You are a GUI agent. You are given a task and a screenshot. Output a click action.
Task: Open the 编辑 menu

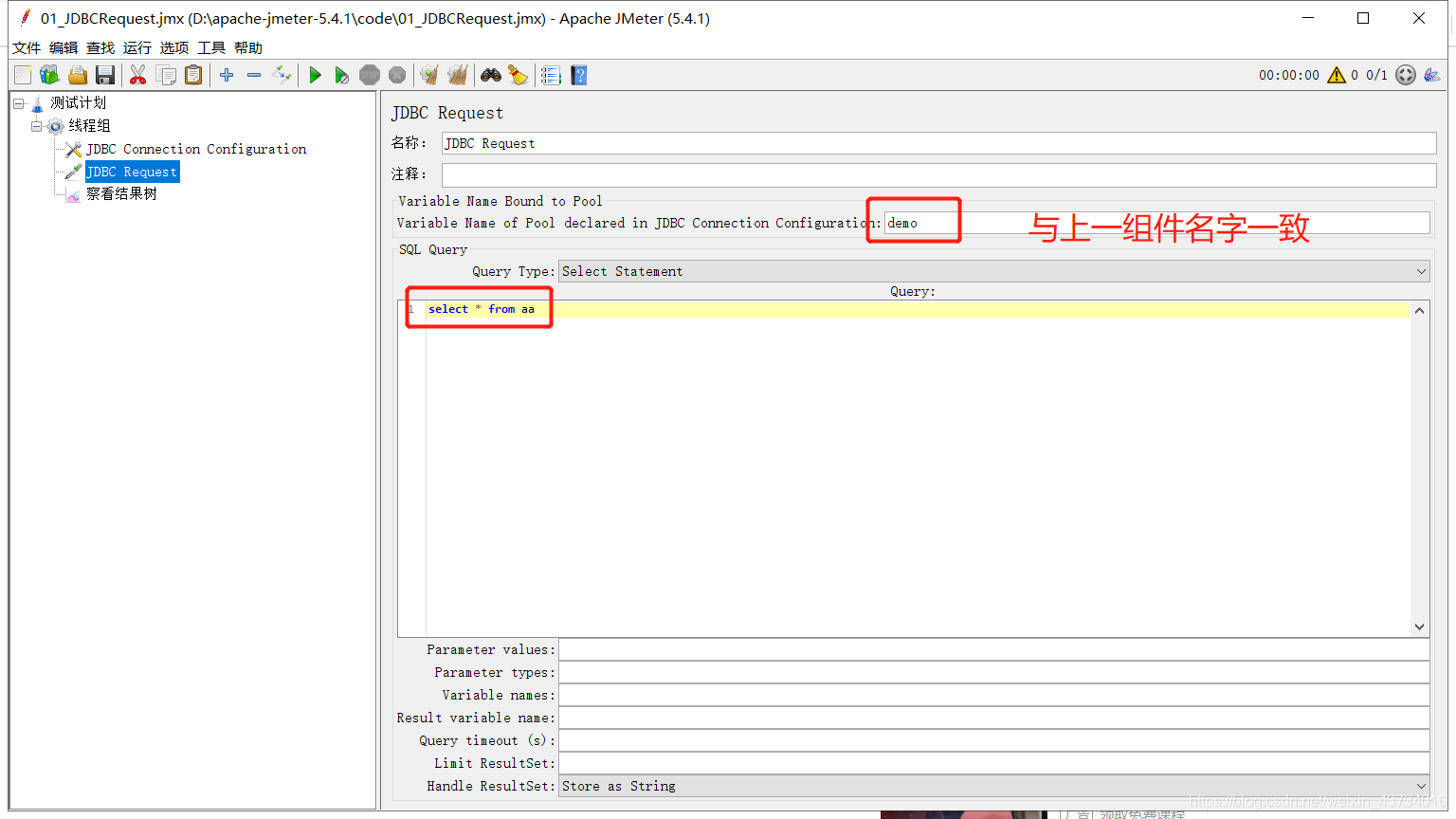[64, 47]
